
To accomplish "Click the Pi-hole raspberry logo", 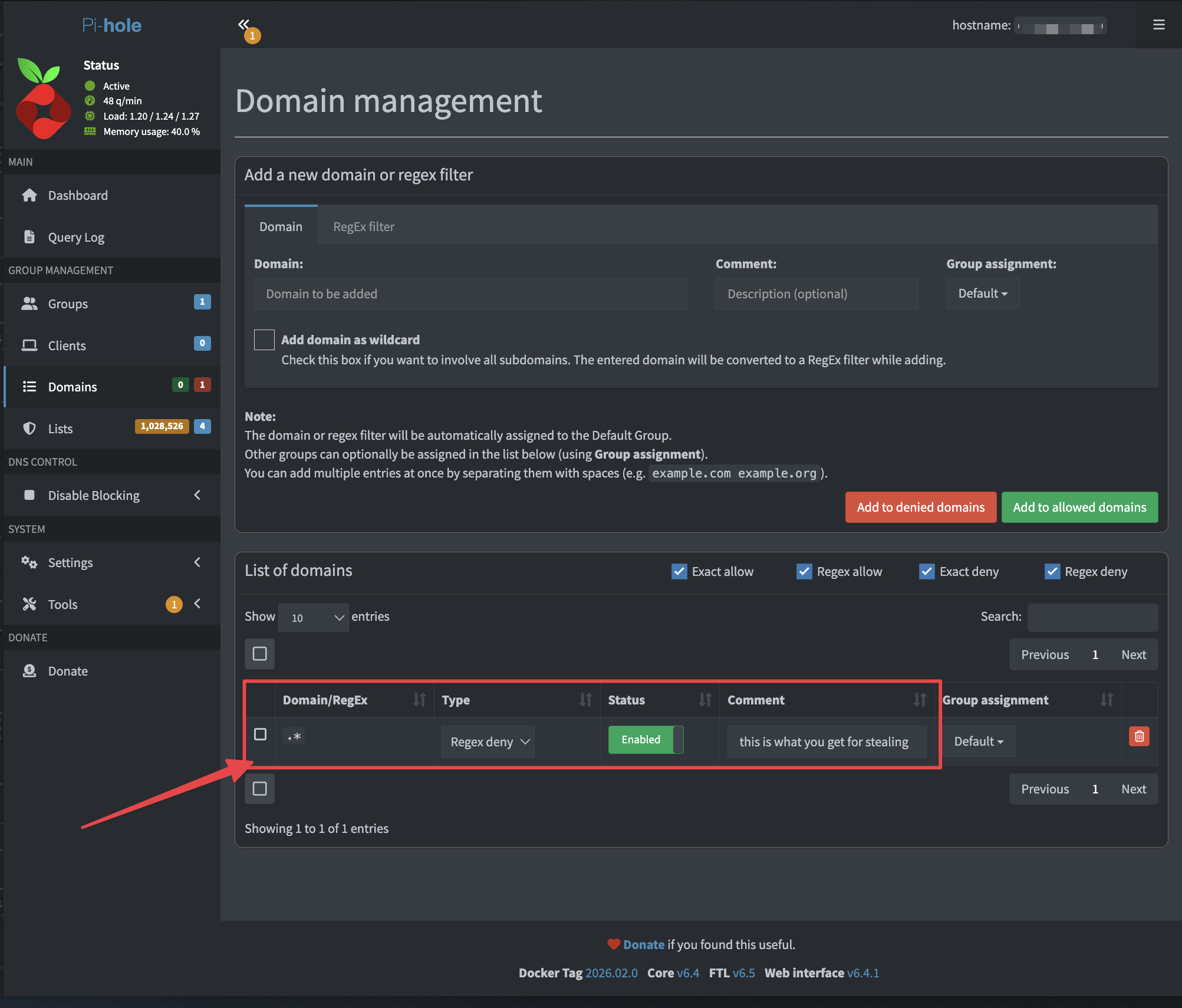I will (43, 98).
